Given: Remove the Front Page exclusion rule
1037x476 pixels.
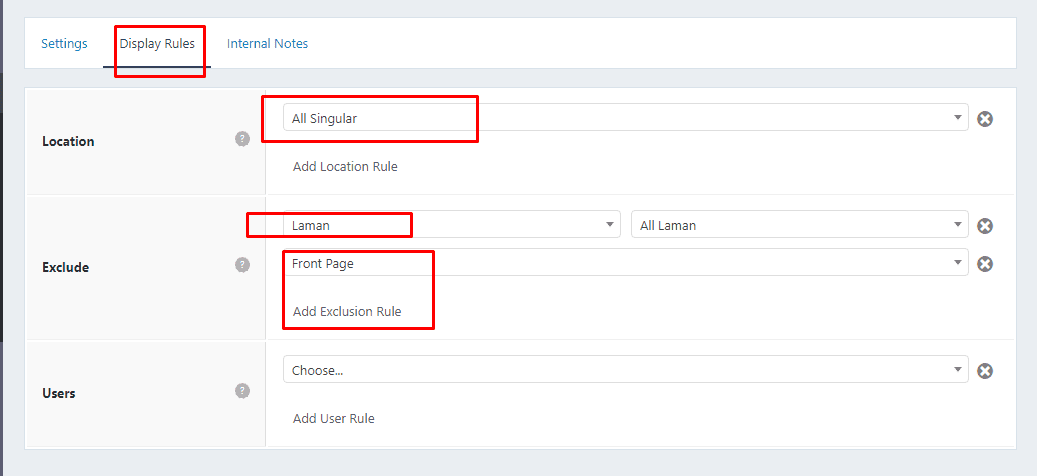Looking at the screenshot, I should click(985, 264).
